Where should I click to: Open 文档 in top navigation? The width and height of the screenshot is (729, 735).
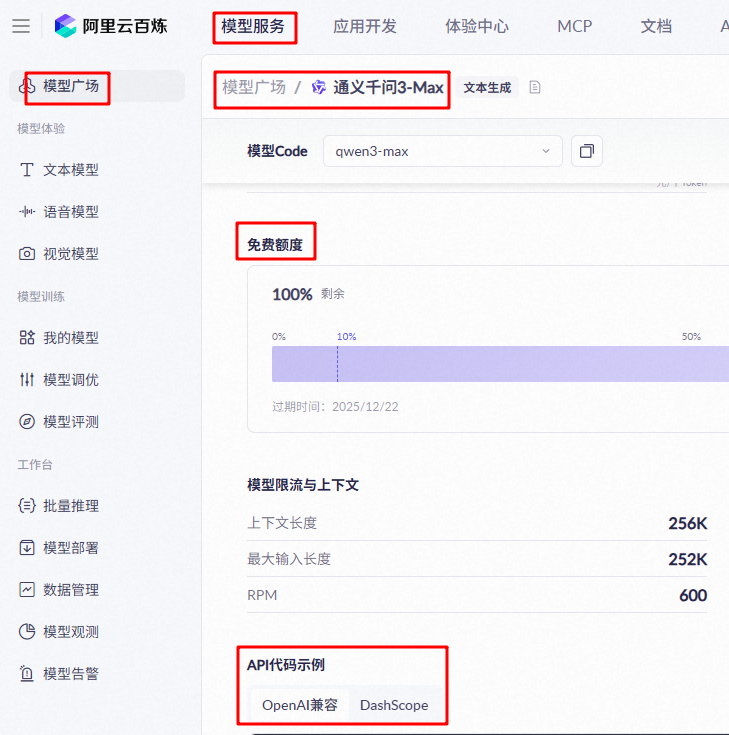point(656,26)
